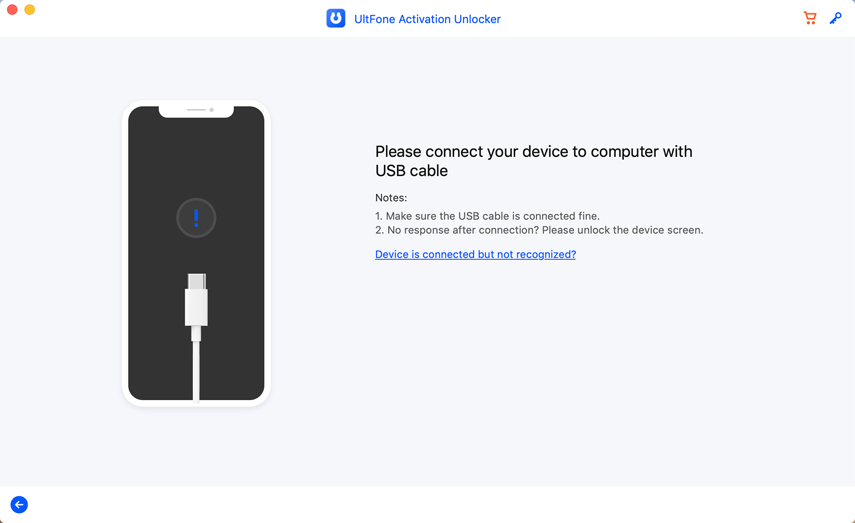855x523 pixels.
Task: Click the "Please connect your device" heading
Action: (533, 161)
